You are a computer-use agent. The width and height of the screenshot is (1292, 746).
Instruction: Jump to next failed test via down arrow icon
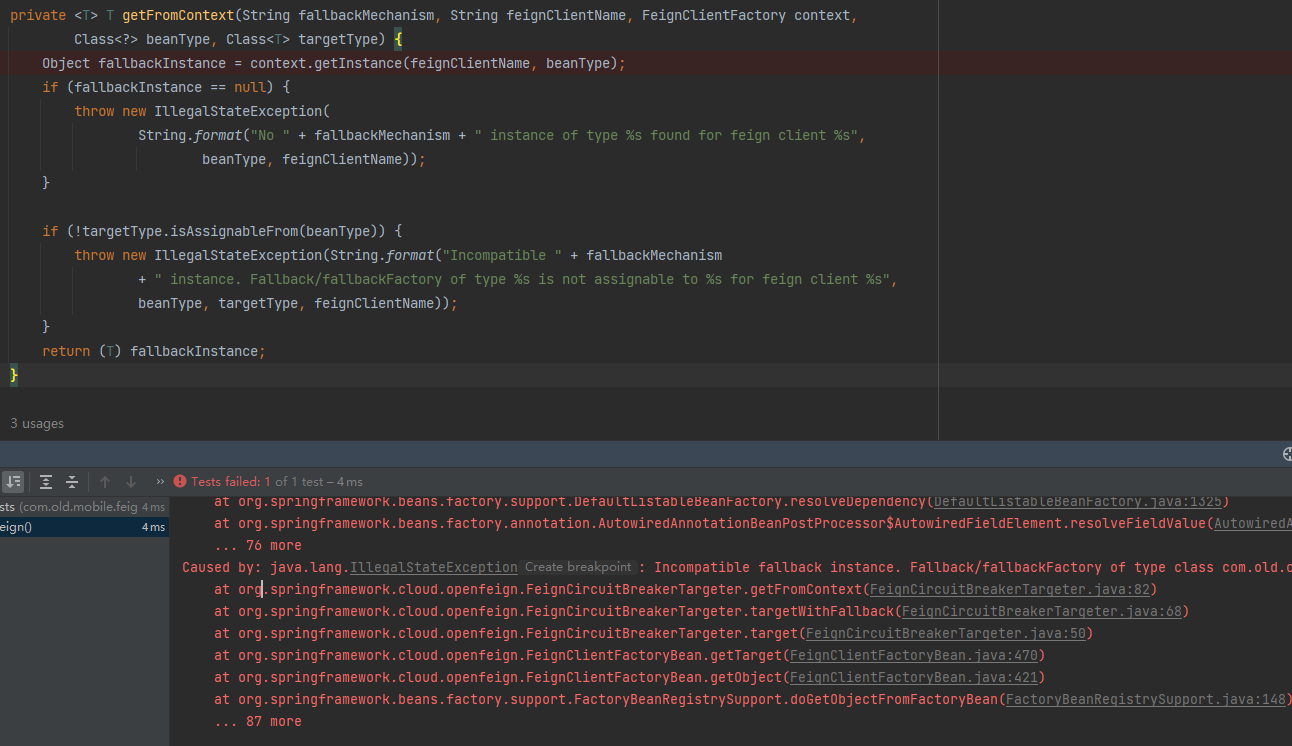pyautogui.click(x=131, y=482)
